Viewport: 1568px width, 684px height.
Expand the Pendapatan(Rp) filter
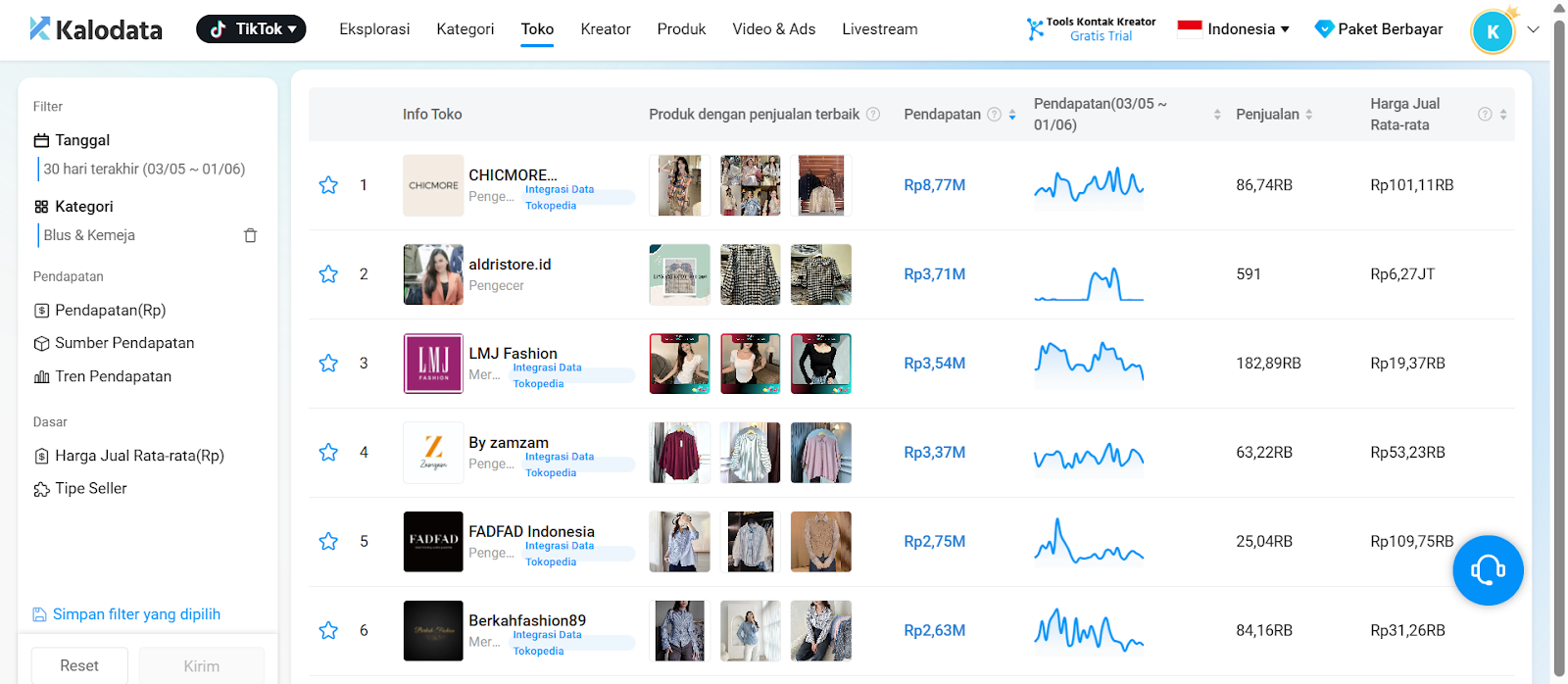(100, 311)
